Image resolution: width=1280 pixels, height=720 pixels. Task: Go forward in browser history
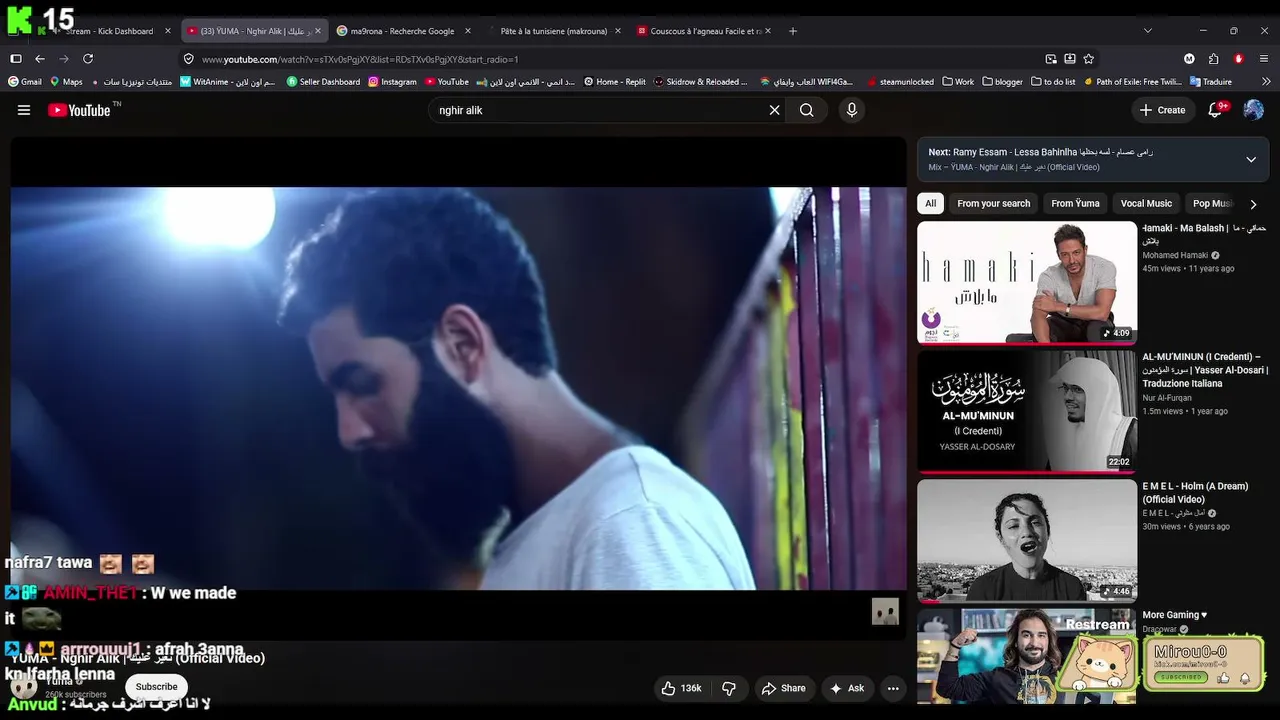(x=64, y=59)
